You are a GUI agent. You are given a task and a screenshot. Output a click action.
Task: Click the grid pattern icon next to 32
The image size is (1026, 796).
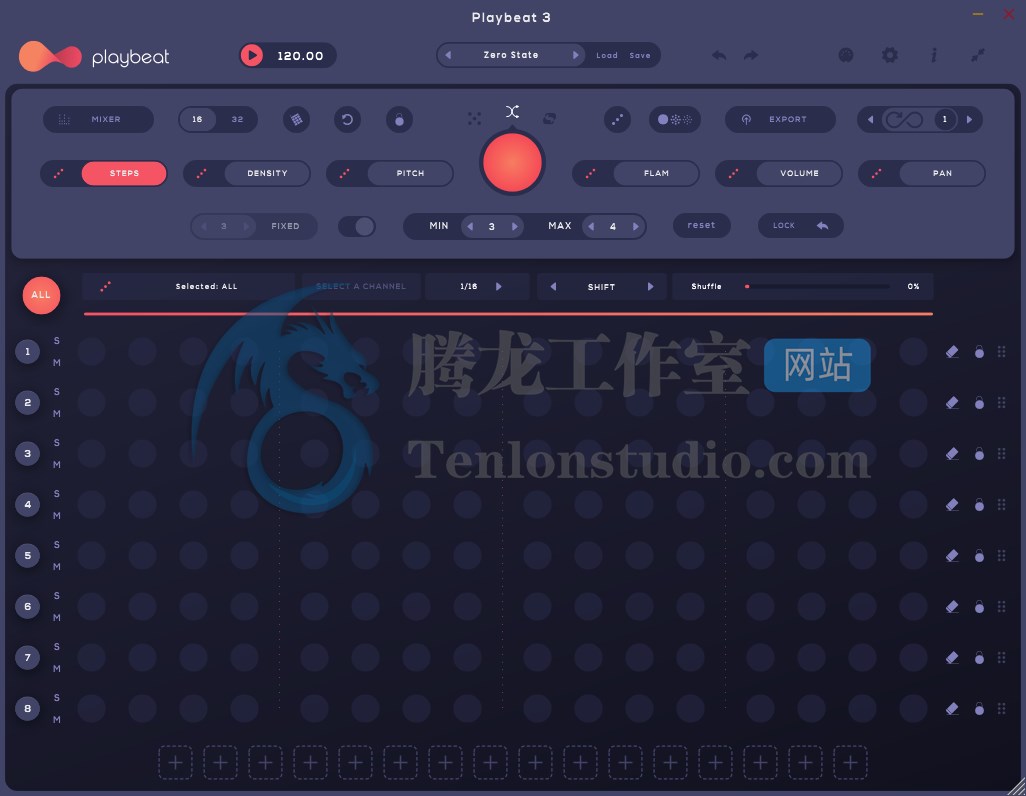tap(296, 120)
